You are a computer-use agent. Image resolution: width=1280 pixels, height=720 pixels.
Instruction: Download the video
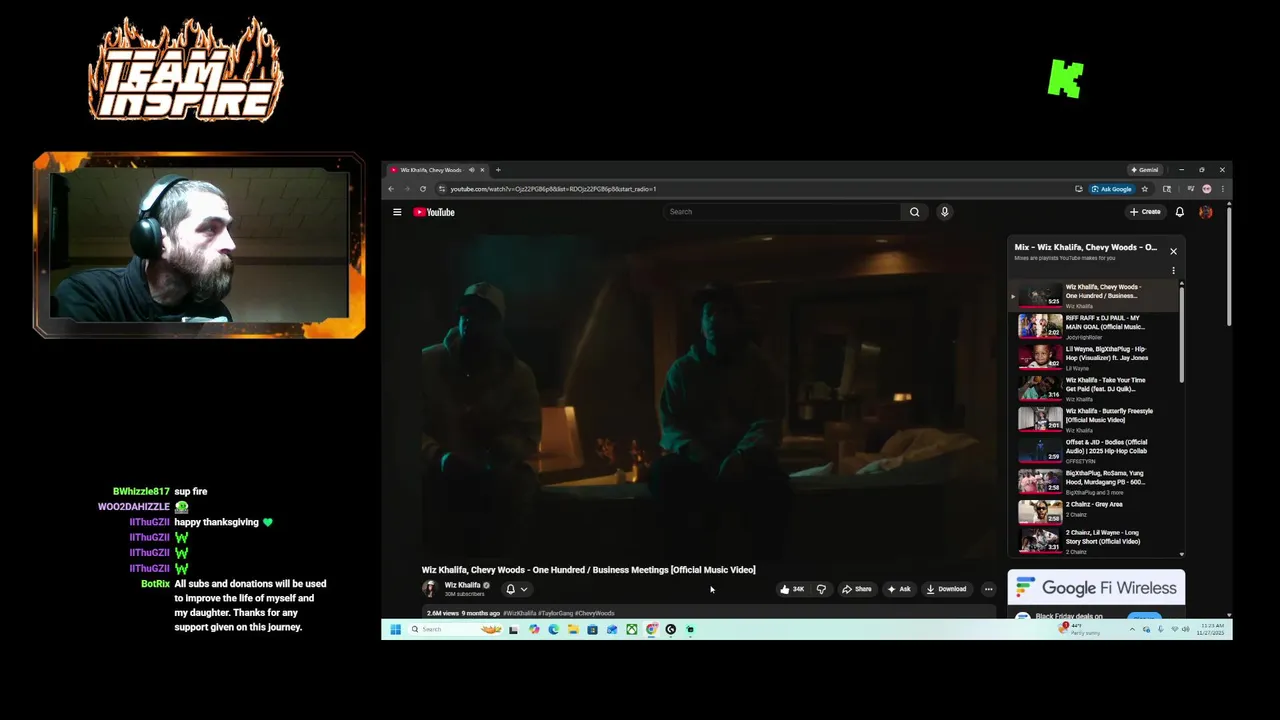coord(946,589)
